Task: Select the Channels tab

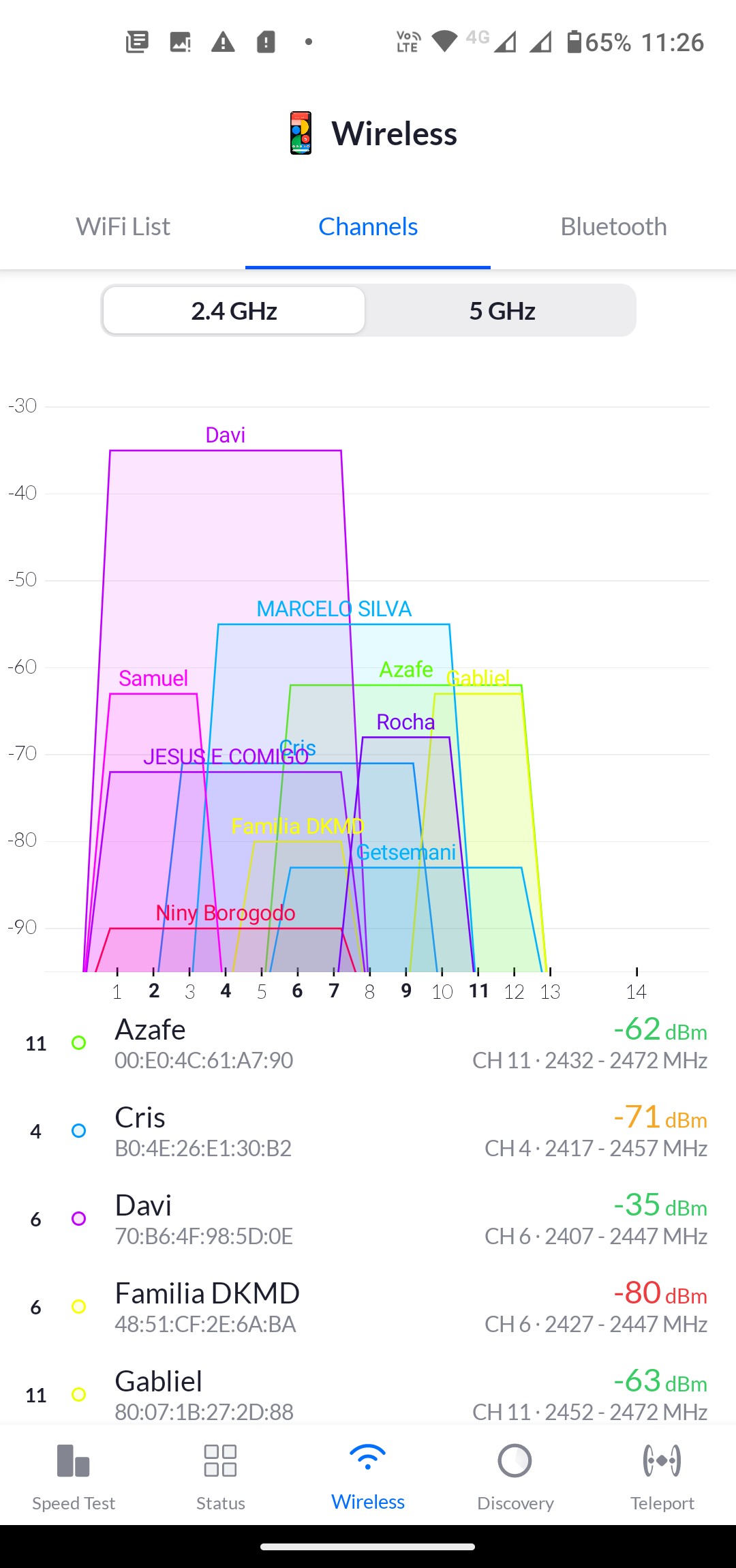Action: (x=368, y=227)
